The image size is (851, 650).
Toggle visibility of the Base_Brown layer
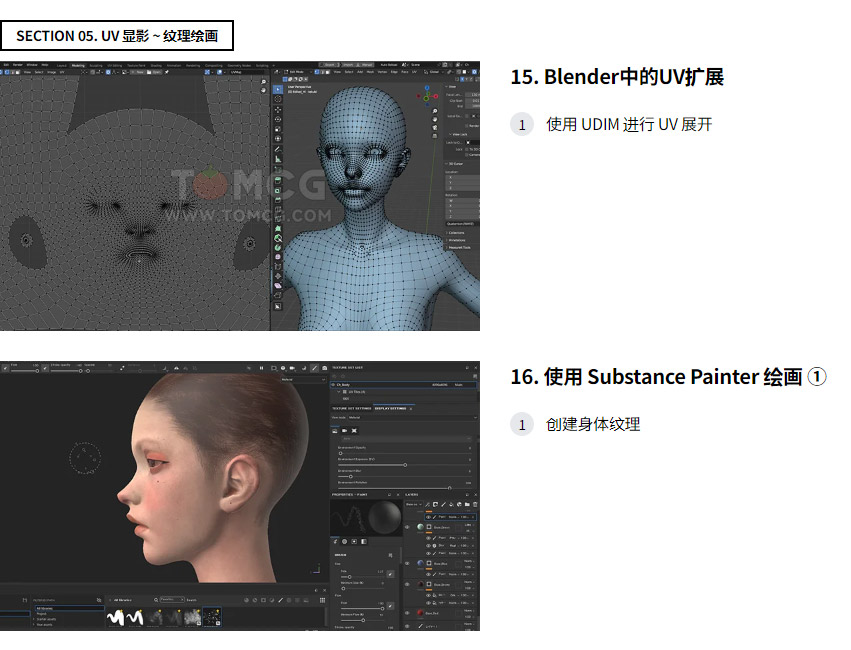click(x=407, y=584)
